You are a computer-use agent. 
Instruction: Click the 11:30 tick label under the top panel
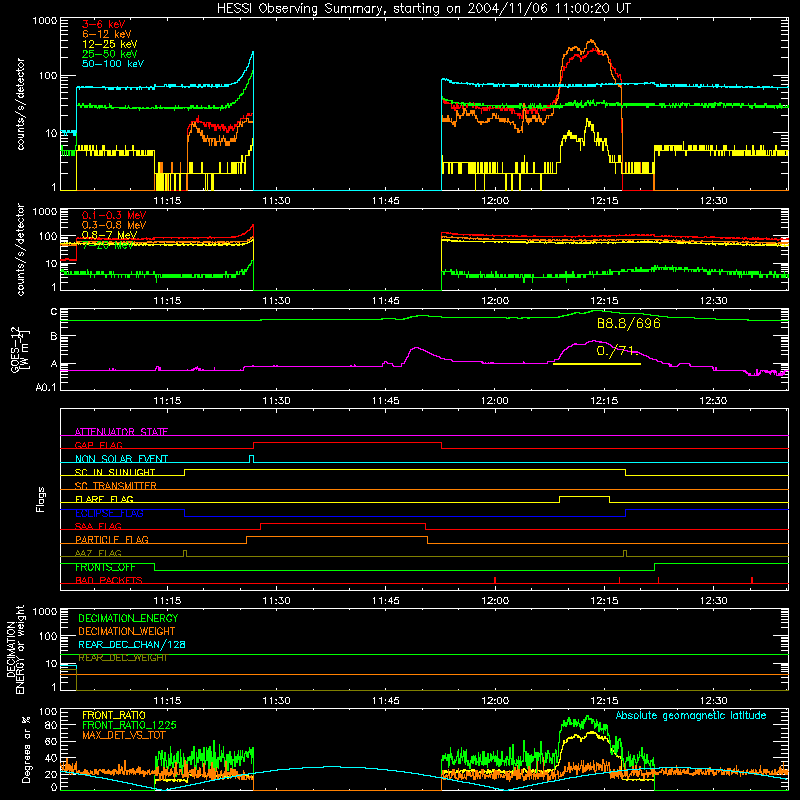[x=276, y=201]
